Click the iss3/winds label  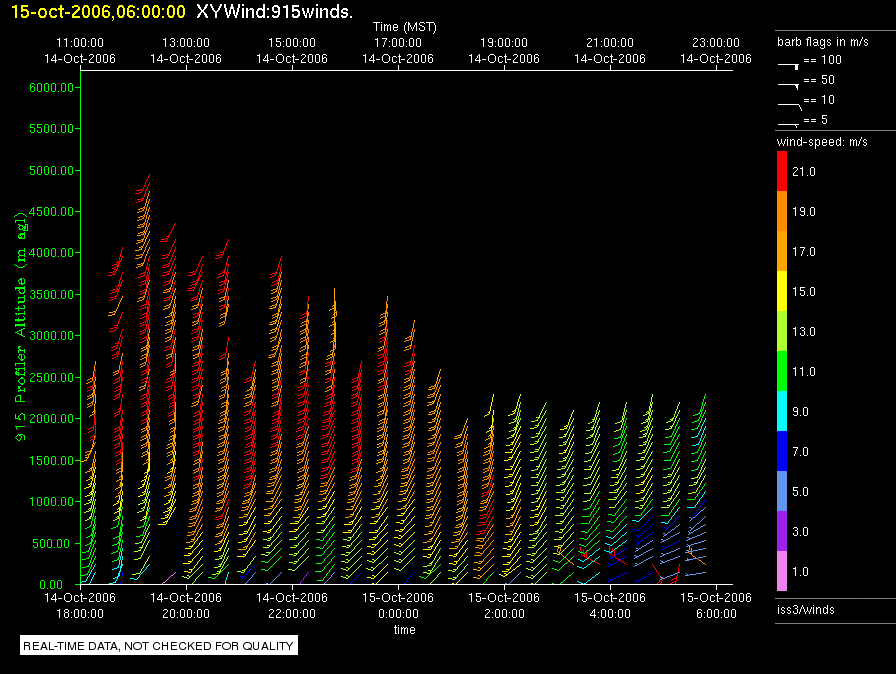pos(805,610)
